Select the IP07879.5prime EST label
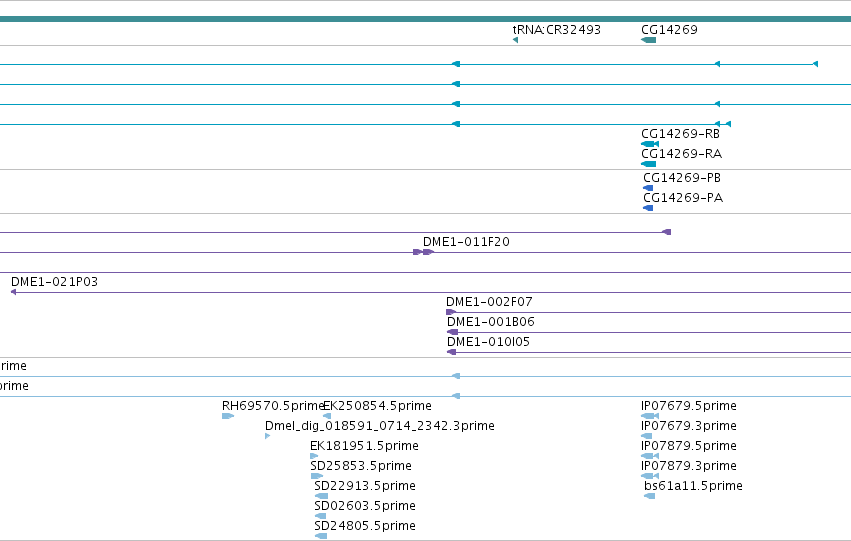The width and height of the screenshot is (851, 541). pos(689,447)
